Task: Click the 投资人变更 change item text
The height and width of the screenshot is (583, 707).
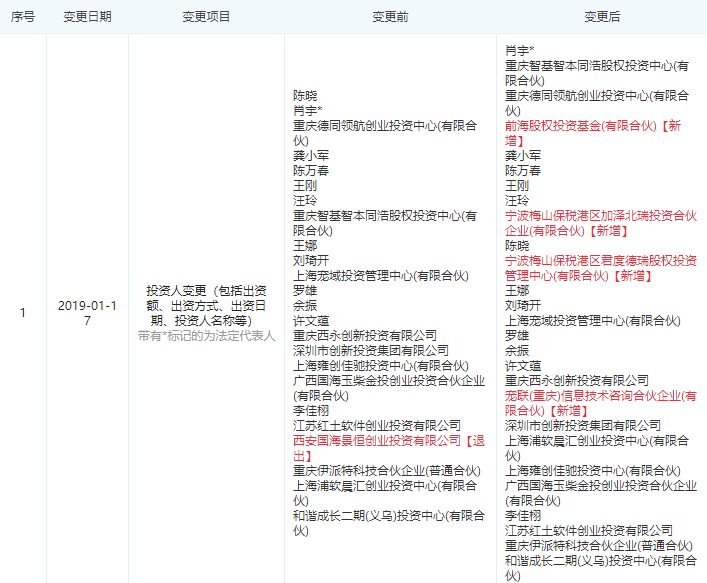Action: [x=206, y=305]
